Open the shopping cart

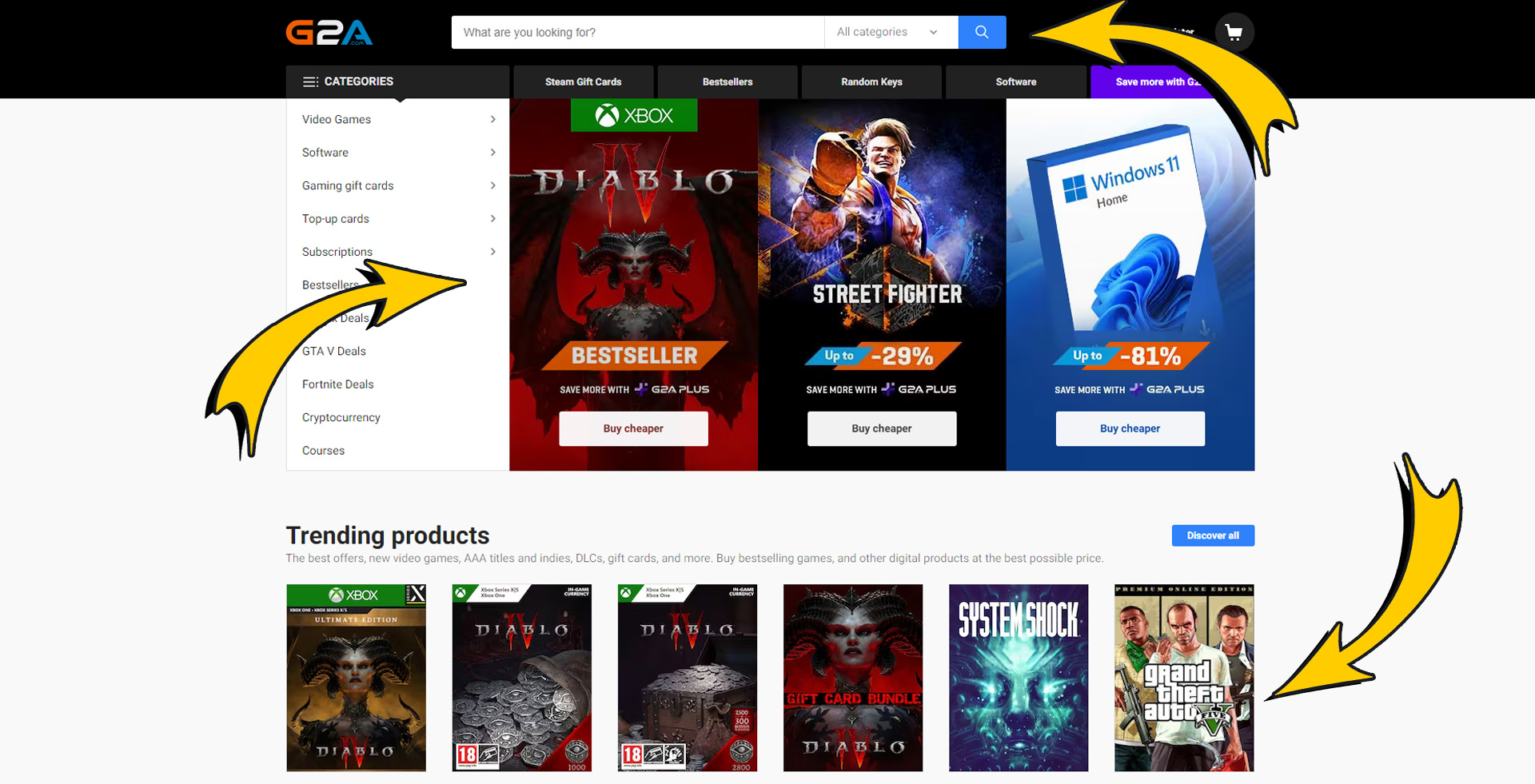pos(1234,32)
